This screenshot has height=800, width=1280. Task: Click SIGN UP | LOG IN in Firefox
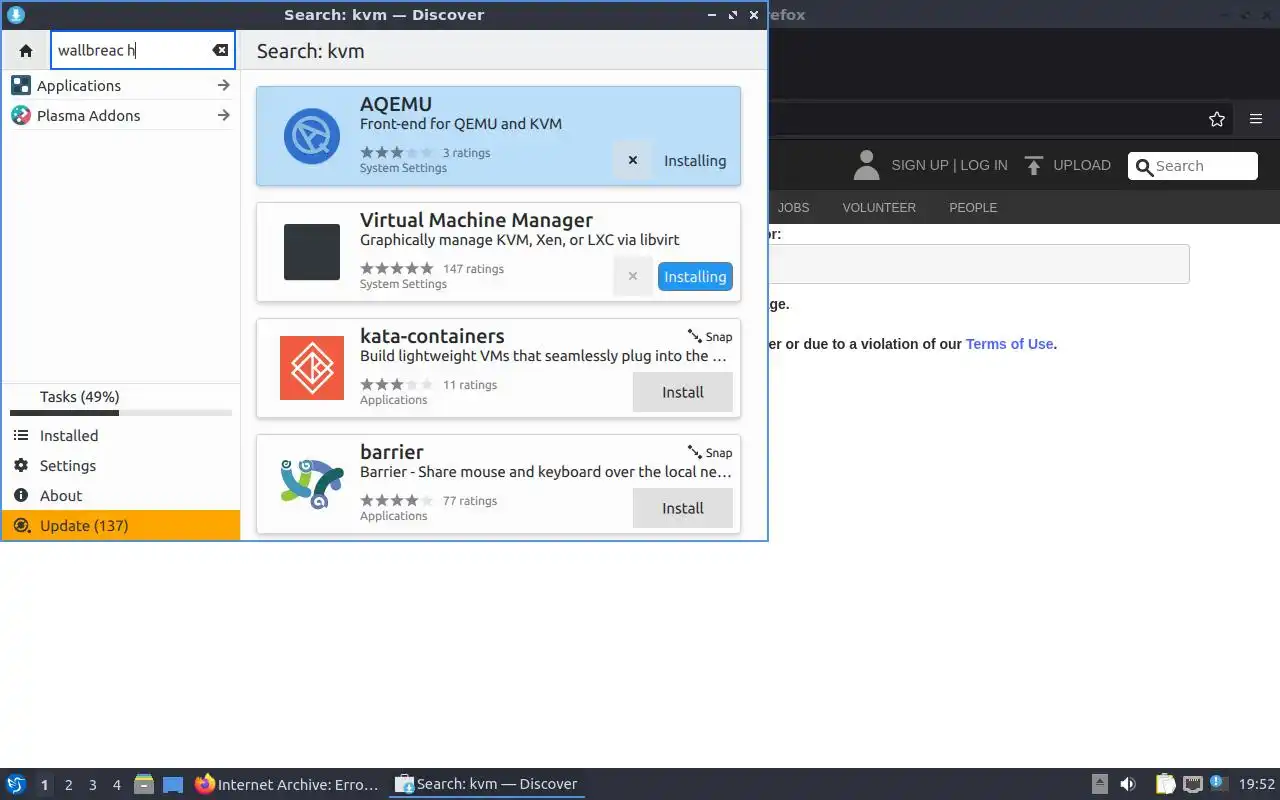(x=949, y=165)
